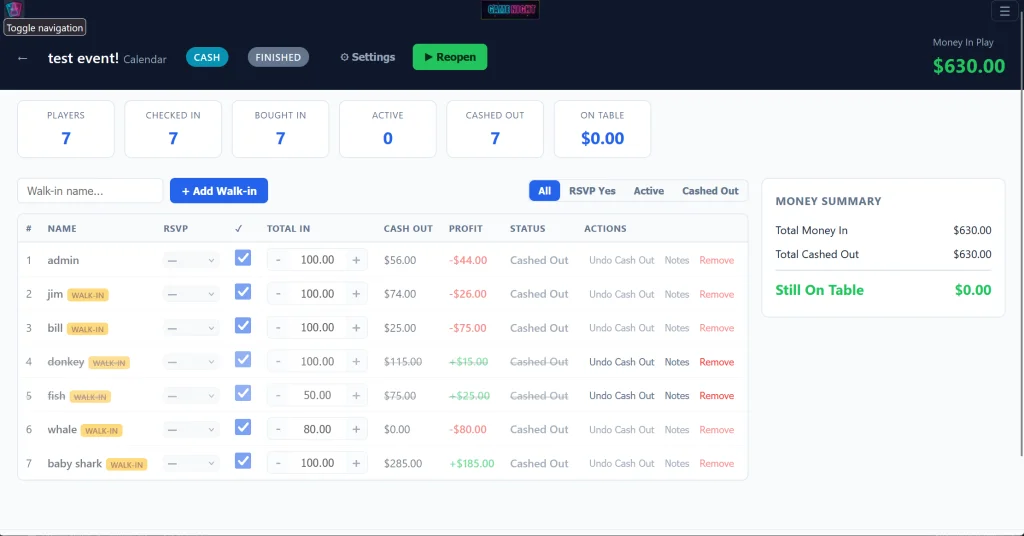
Task: Decrease jim's total in with minus
Action: click(x=278, y=294)
